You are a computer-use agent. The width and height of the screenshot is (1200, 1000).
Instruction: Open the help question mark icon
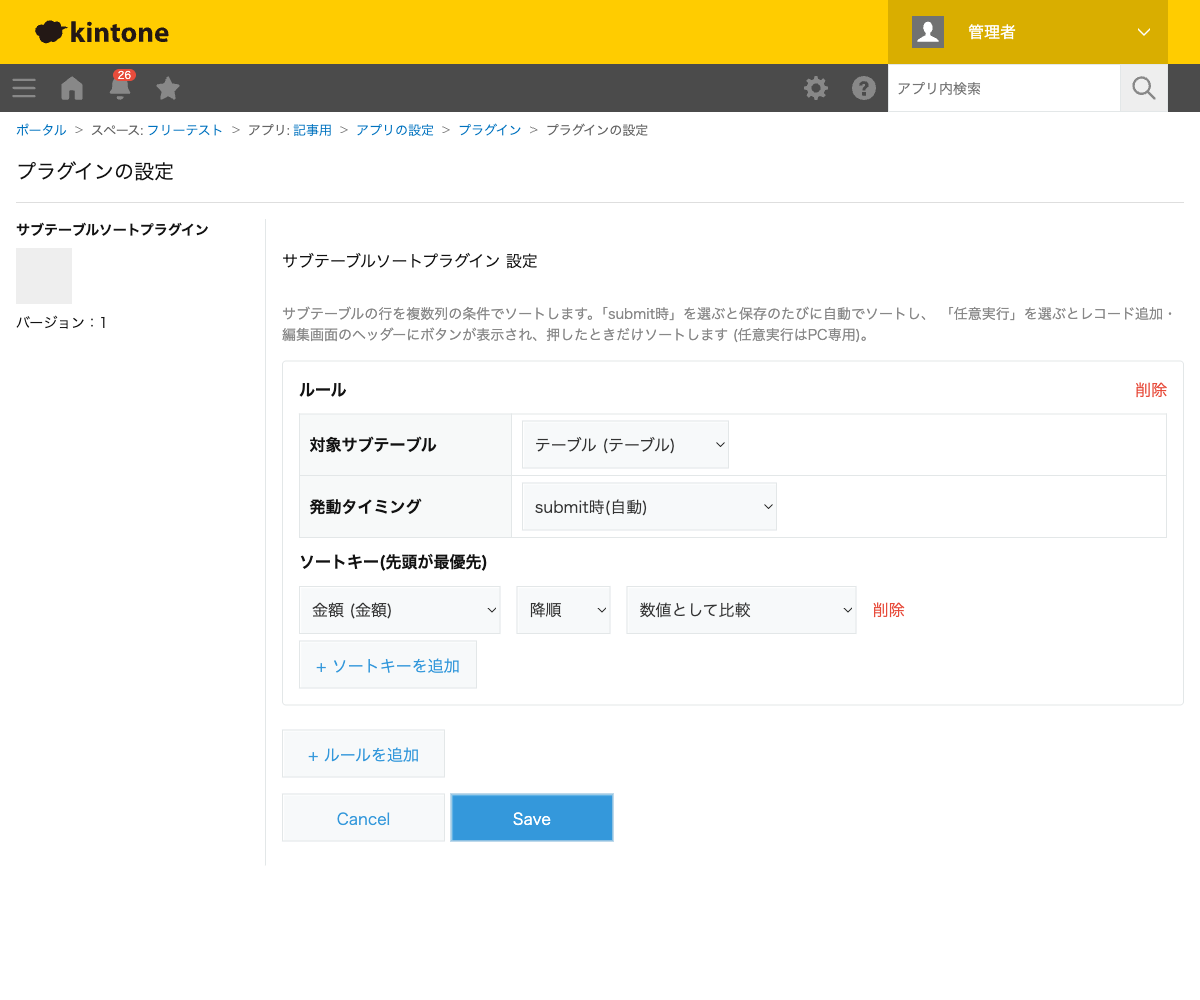point(864,88)
